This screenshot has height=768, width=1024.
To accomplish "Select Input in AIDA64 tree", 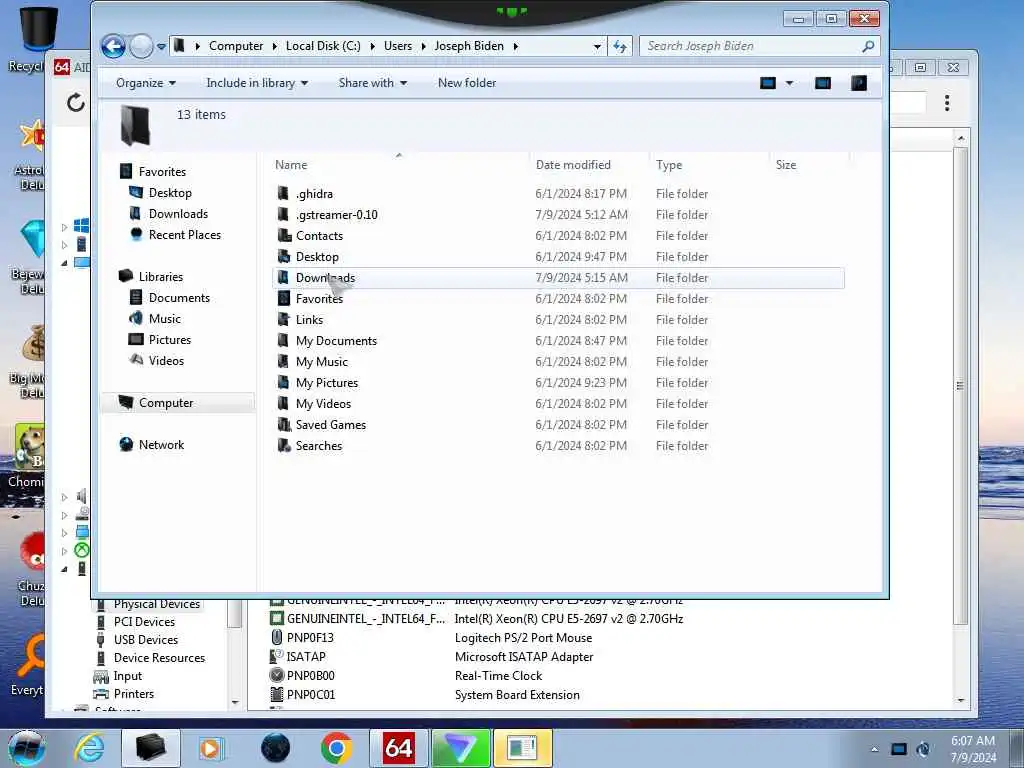I will point(127,676).
